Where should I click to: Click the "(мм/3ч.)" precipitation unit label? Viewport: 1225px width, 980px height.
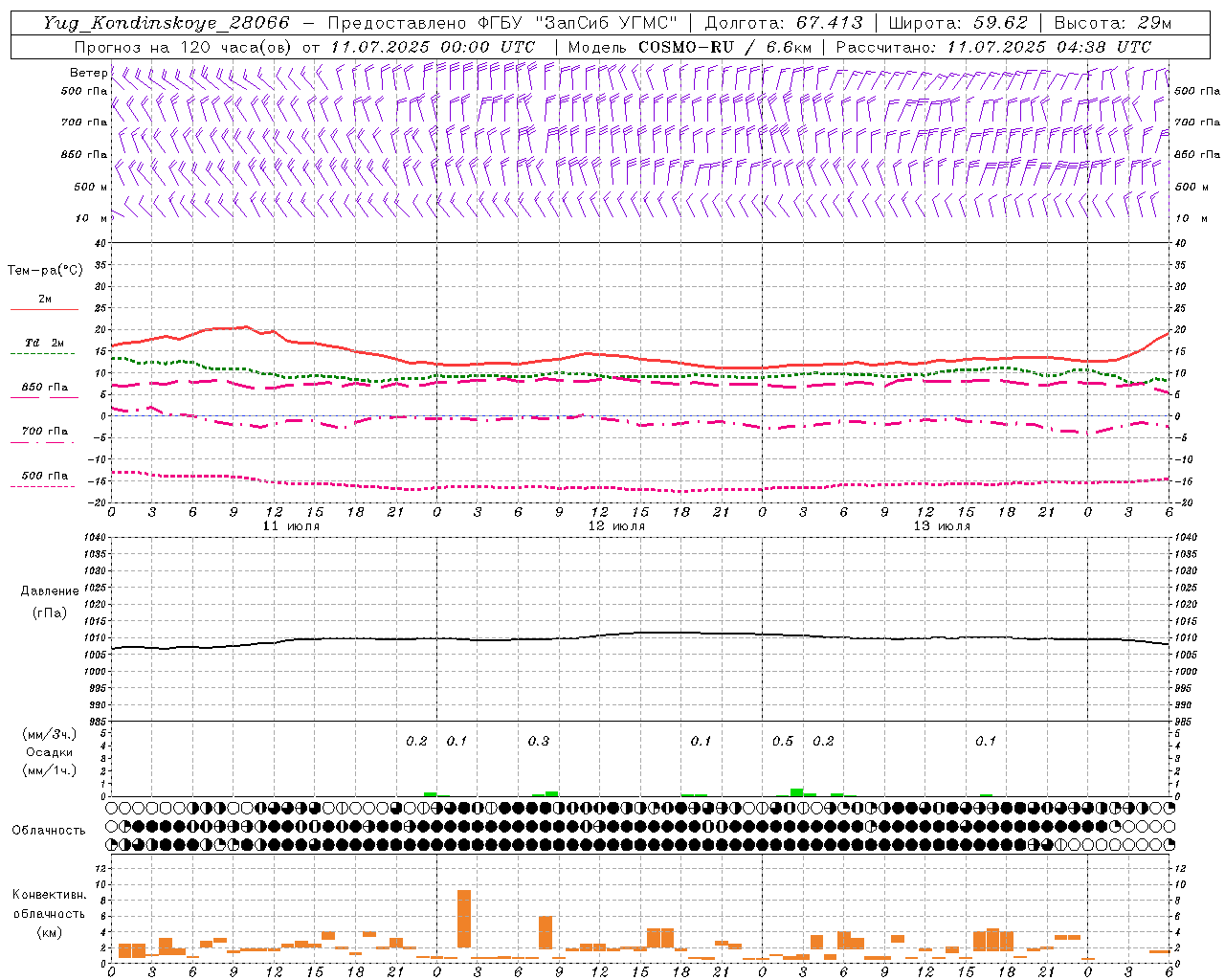tap(49, 734)
